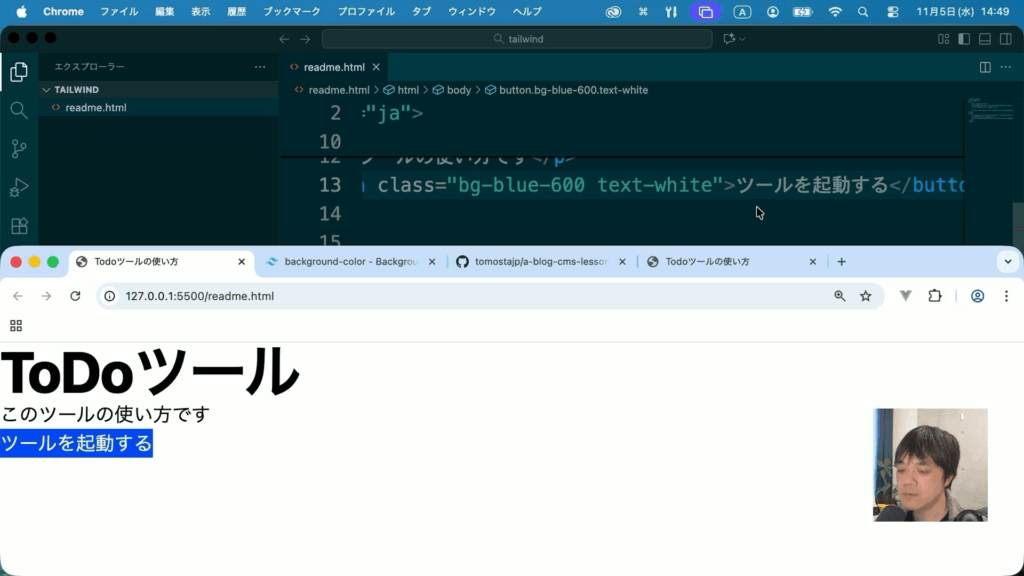The width and height of the screenshot is (1024, 576).
Task: Toggle the secondary sidebar layout button
Action: point(1004,39)
